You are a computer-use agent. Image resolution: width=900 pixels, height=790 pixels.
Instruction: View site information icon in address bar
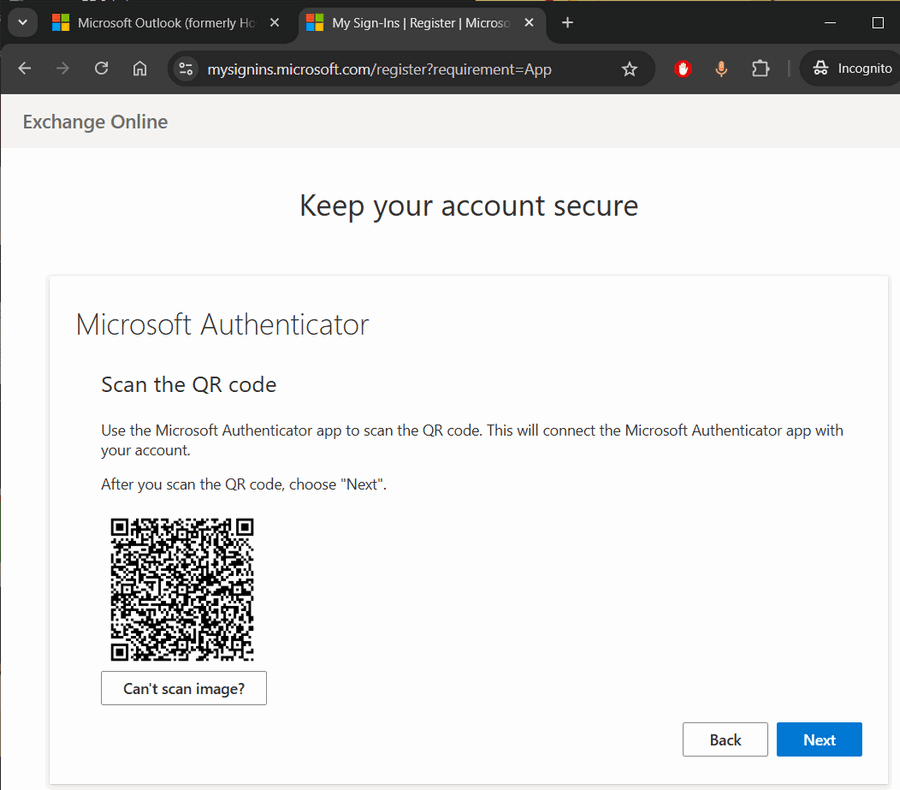point(184,69)
